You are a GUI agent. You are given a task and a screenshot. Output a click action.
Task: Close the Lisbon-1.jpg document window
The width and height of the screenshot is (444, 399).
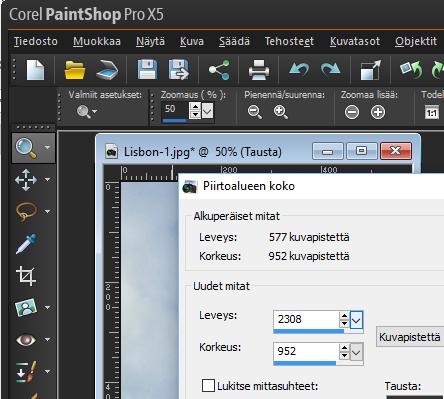point(396,151)
